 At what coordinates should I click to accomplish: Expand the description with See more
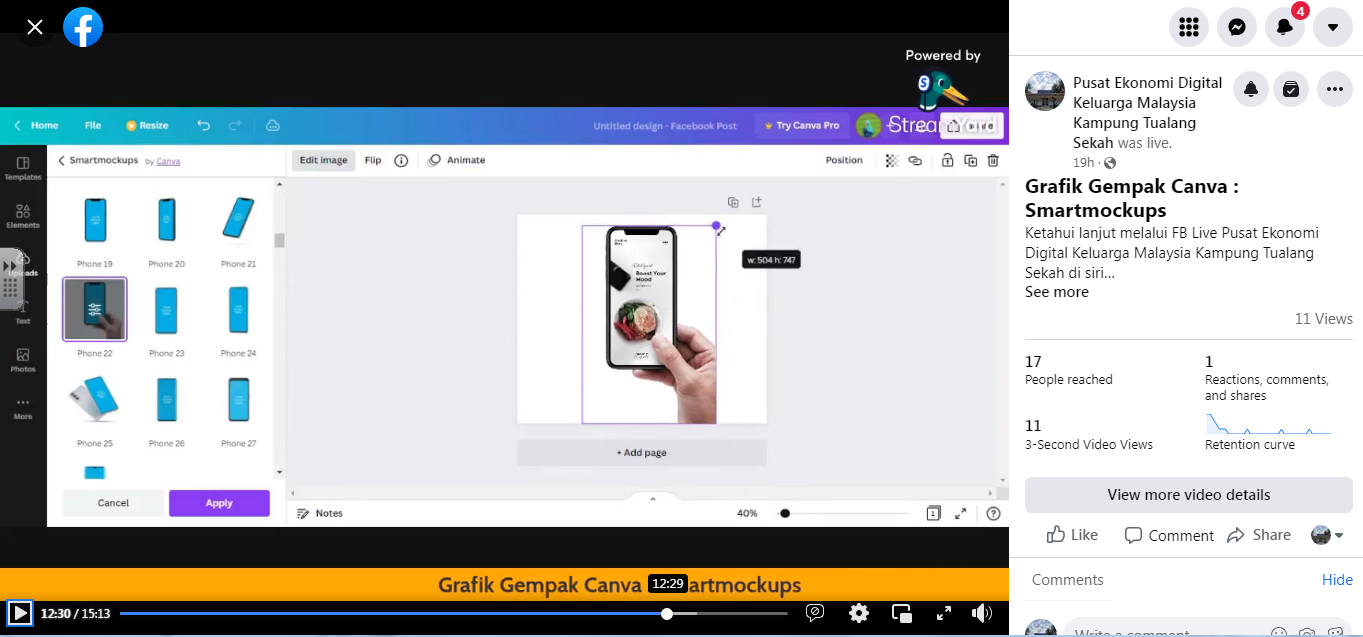[1057, 292]
